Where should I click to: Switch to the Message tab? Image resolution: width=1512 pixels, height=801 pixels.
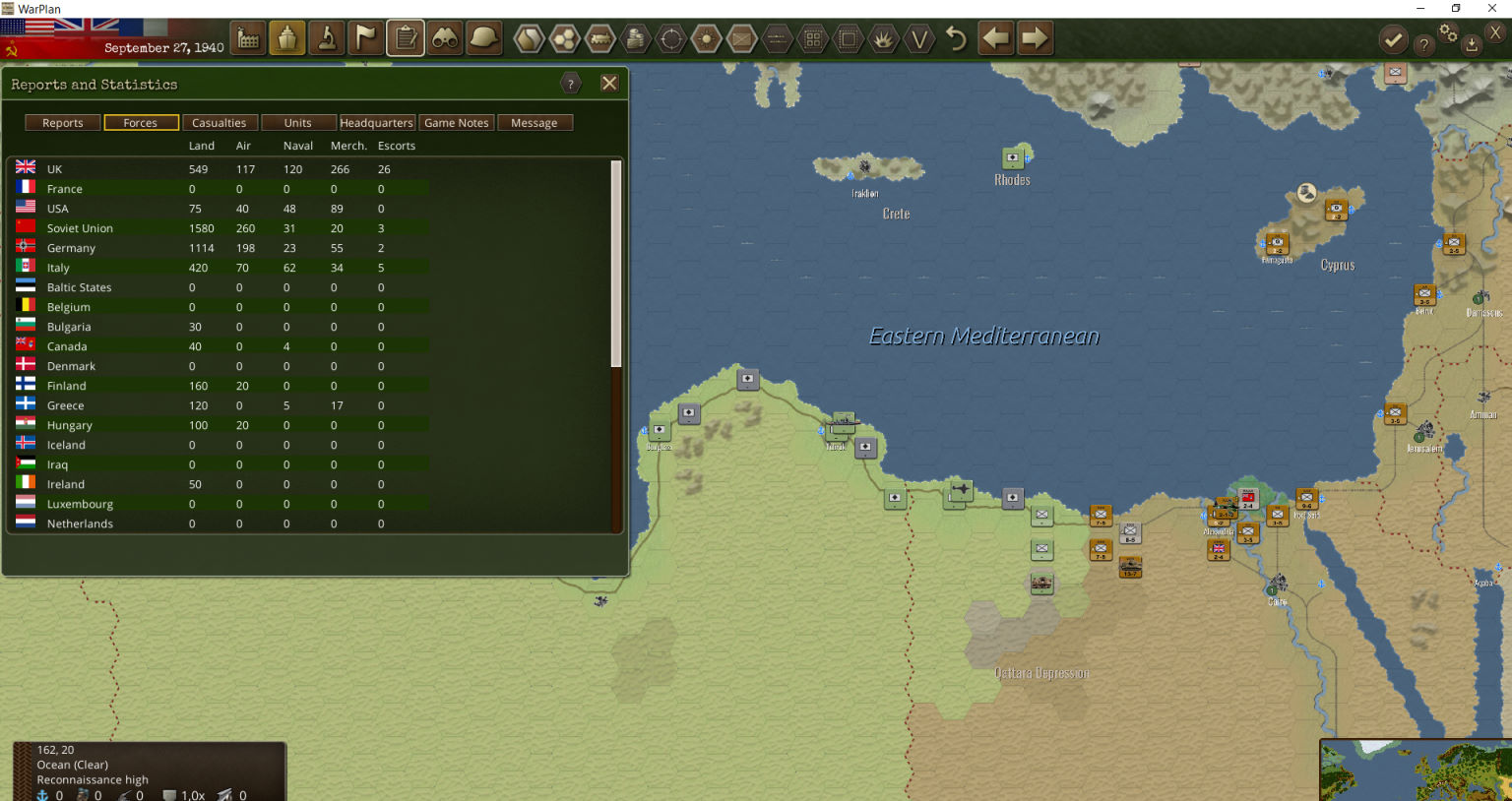coord(535,123)
